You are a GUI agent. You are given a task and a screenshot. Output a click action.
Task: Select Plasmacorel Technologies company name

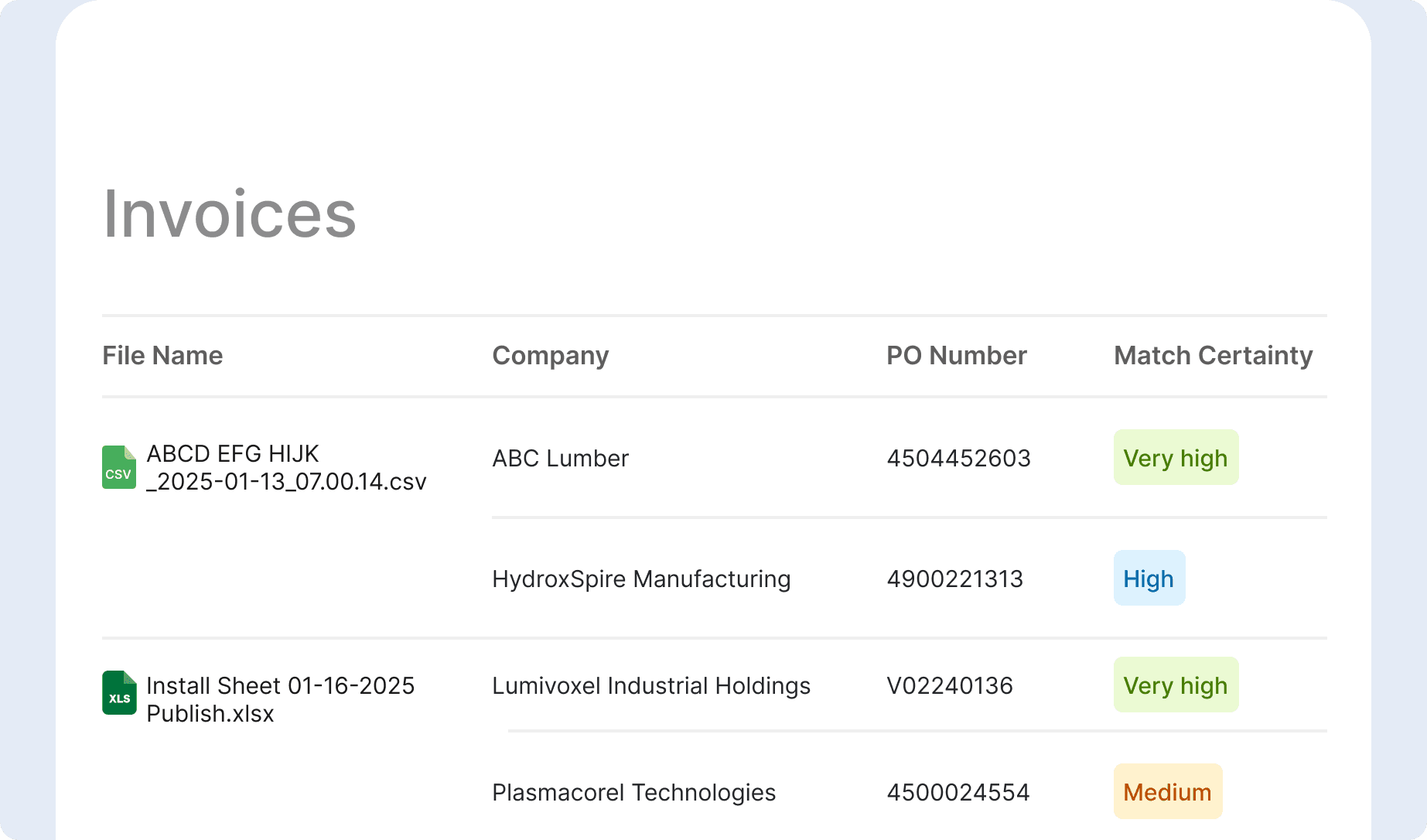(633, 792)
